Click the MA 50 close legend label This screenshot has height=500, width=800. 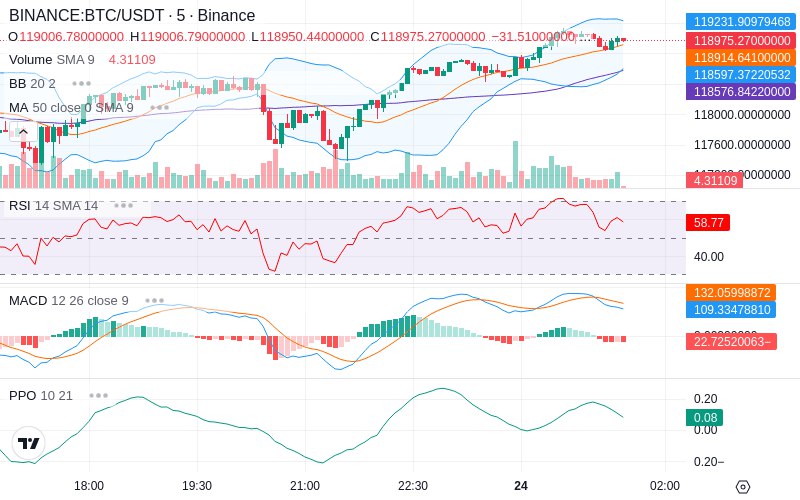(70, 108)
